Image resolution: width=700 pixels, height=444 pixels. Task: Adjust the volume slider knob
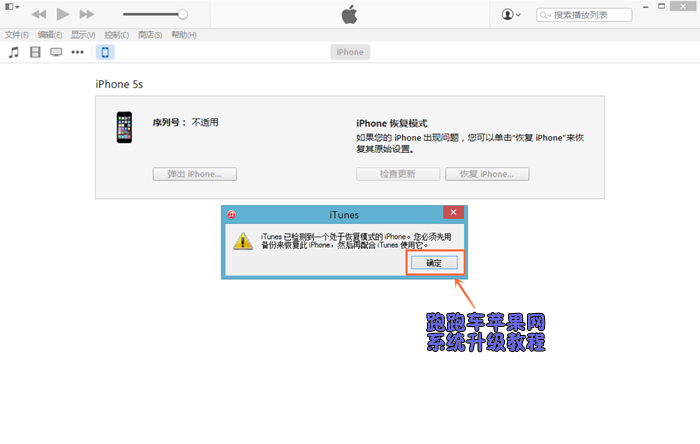pyautogui.click(x=183, y=14)
